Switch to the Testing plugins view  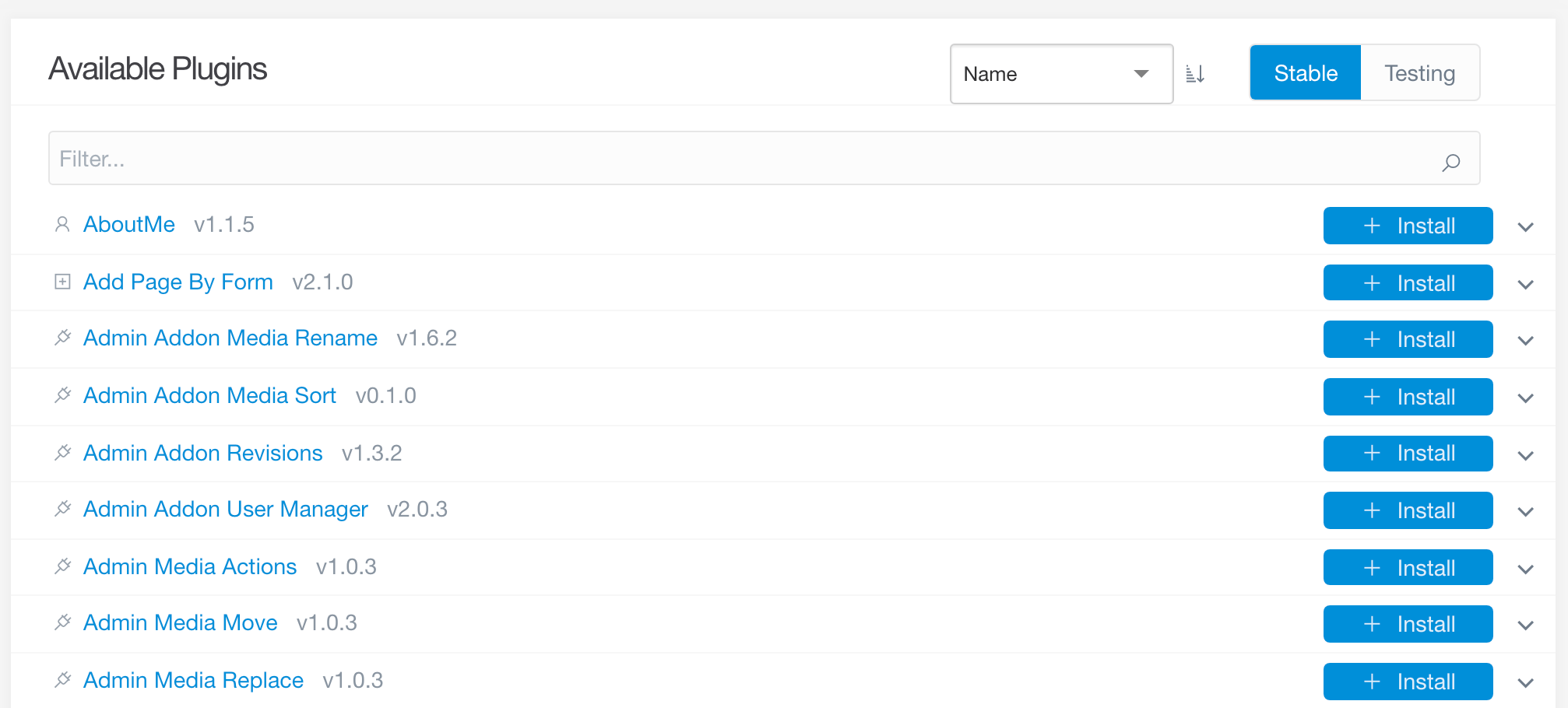click(x=1420, y=72)
